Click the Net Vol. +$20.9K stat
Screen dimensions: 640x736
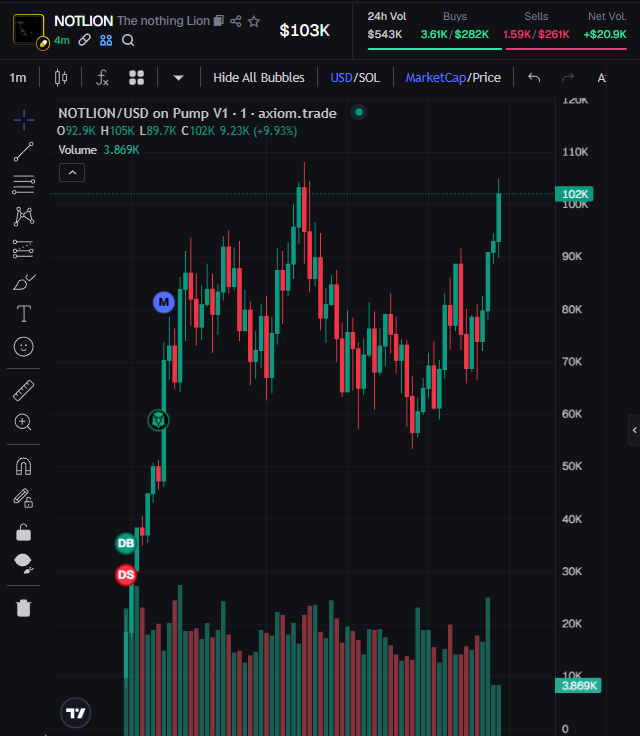click(605, 25)
